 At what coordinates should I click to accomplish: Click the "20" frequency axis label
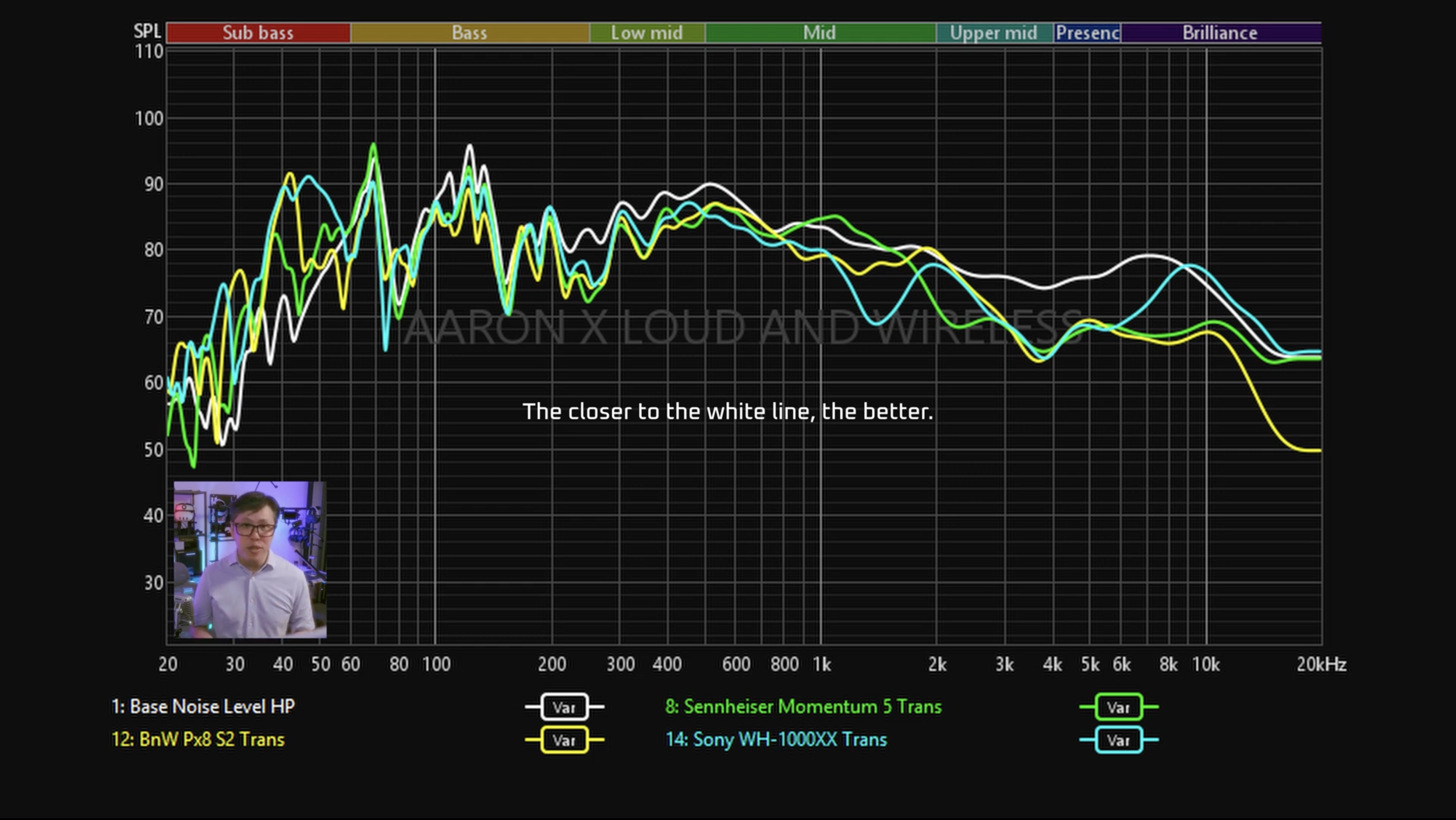(168, 665)
